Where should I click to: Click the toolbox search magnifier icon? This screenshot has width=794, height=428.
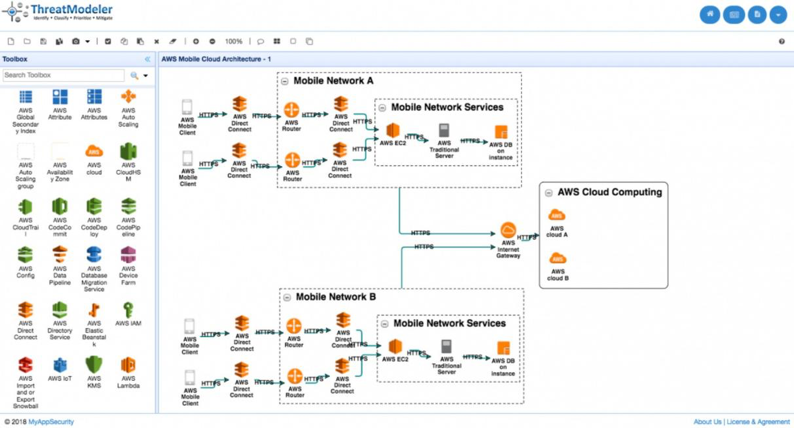pyautogui.click(x=134, y=75)
